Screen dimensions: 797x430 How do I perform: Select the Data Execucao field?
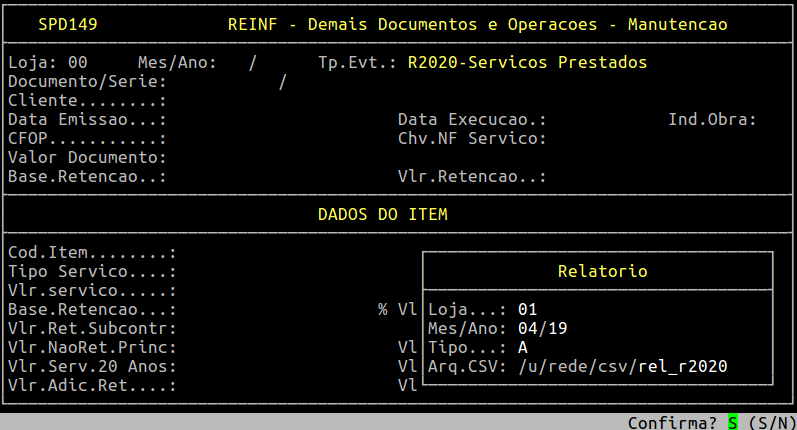[x=600, y=120]
